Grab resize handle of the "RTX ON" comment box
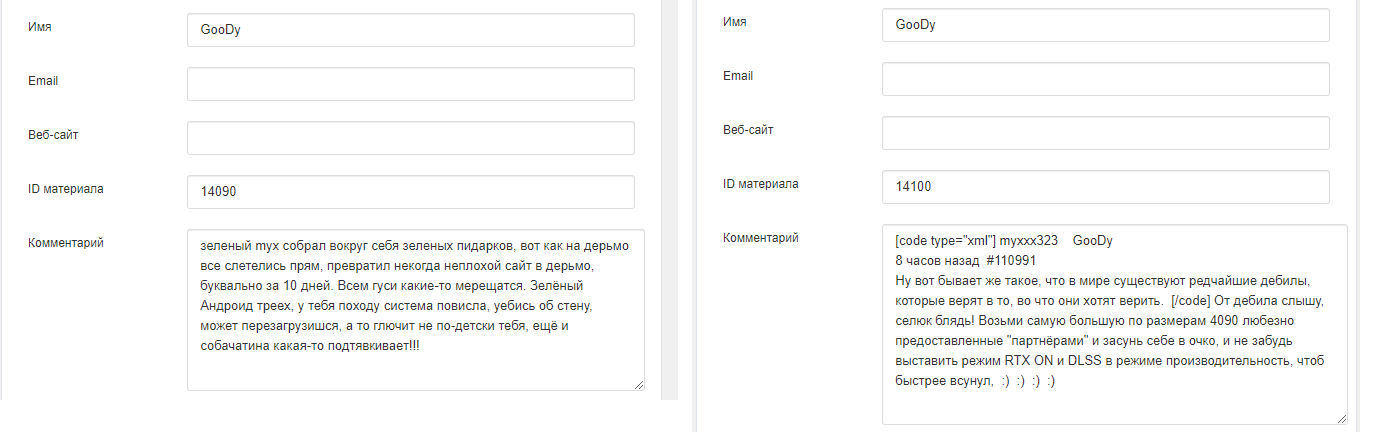The image size is (1374, 436). 1341,419
